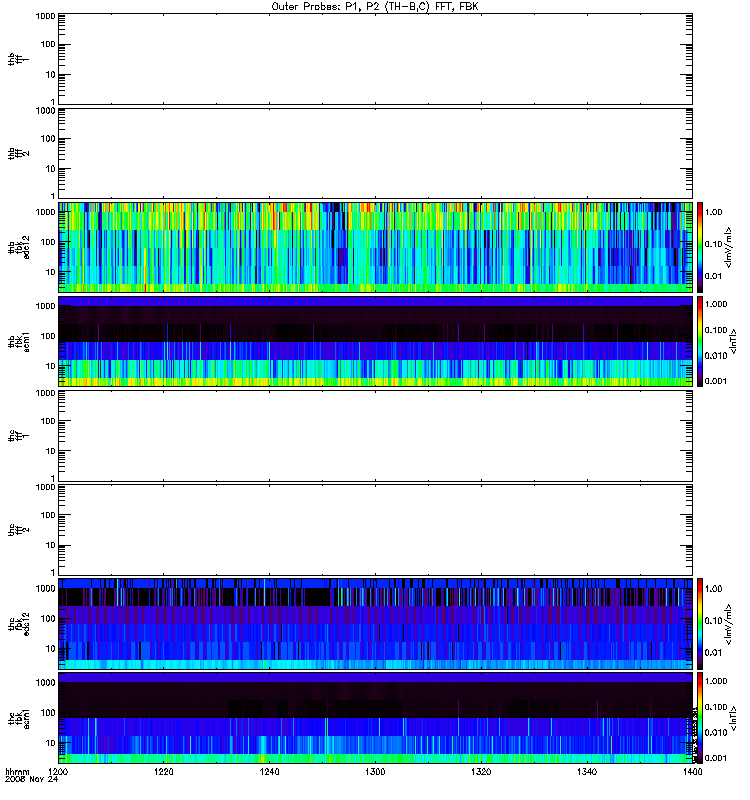
Task: Click the empty thb fff 2 panel
Action: pyautogui.click(x=375, y=154)
